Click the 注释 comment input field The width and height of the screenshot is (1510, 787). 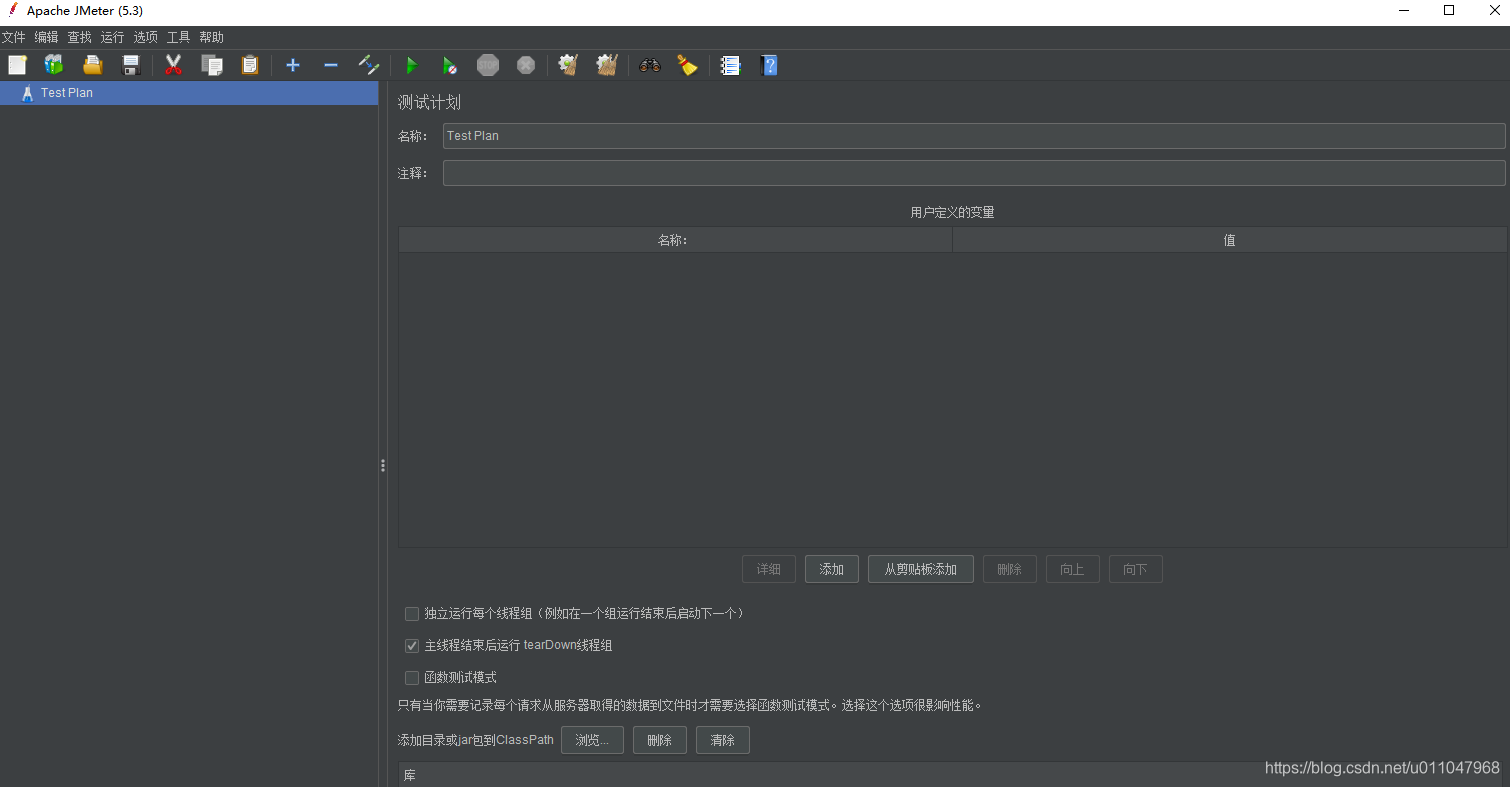point(974,173)
